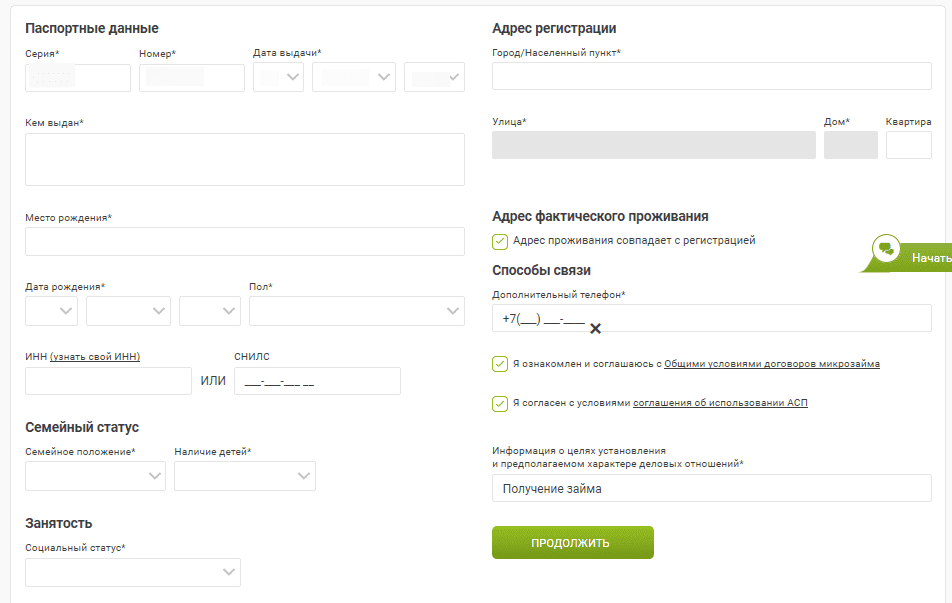
Task: Expand the Социальный статус dropdown
Action: [133, 572]
